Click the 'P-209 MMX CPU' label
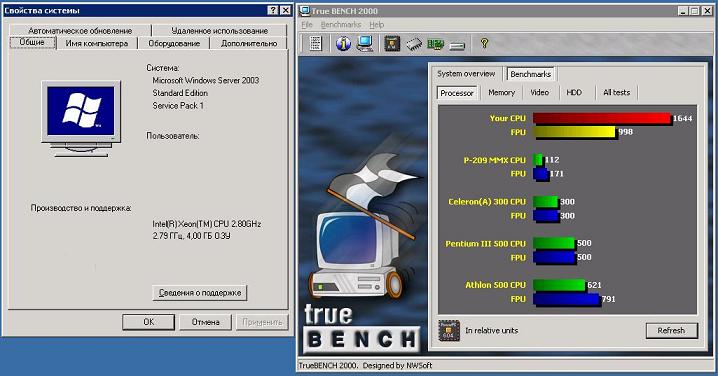This screenshot has height=376, width=718. click(495, 160)
